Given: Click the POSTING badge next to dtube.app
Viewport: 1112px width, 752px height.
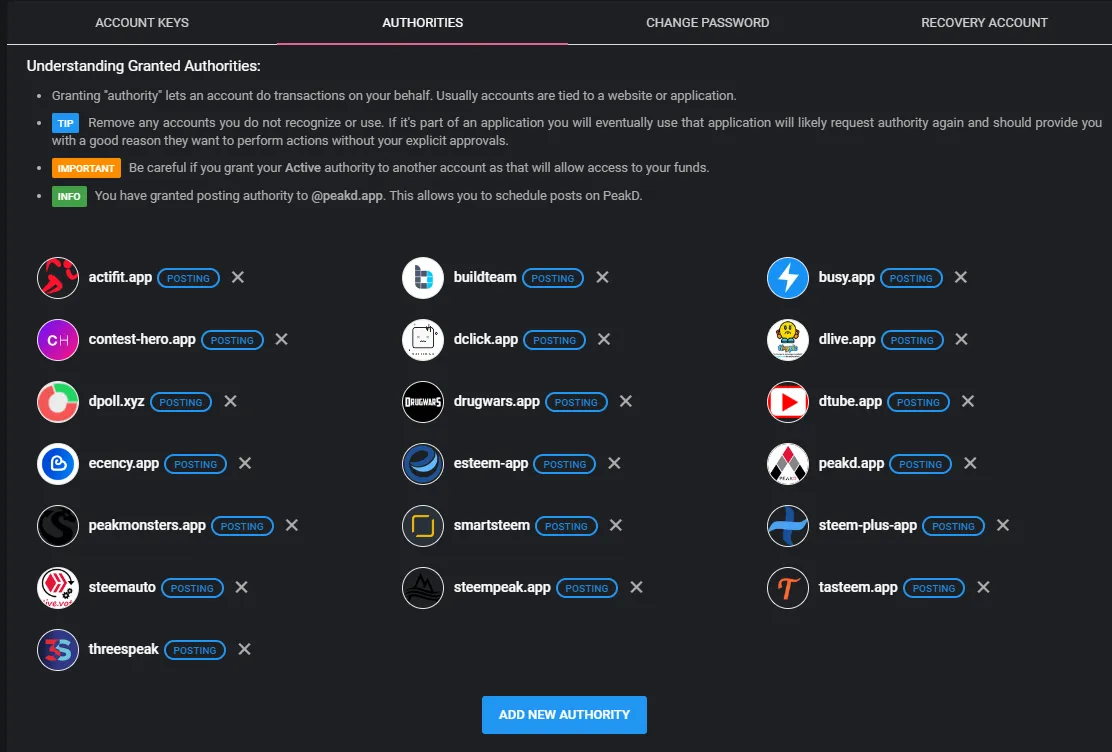Looking at the screenshot, I should [x=918, y=402].
